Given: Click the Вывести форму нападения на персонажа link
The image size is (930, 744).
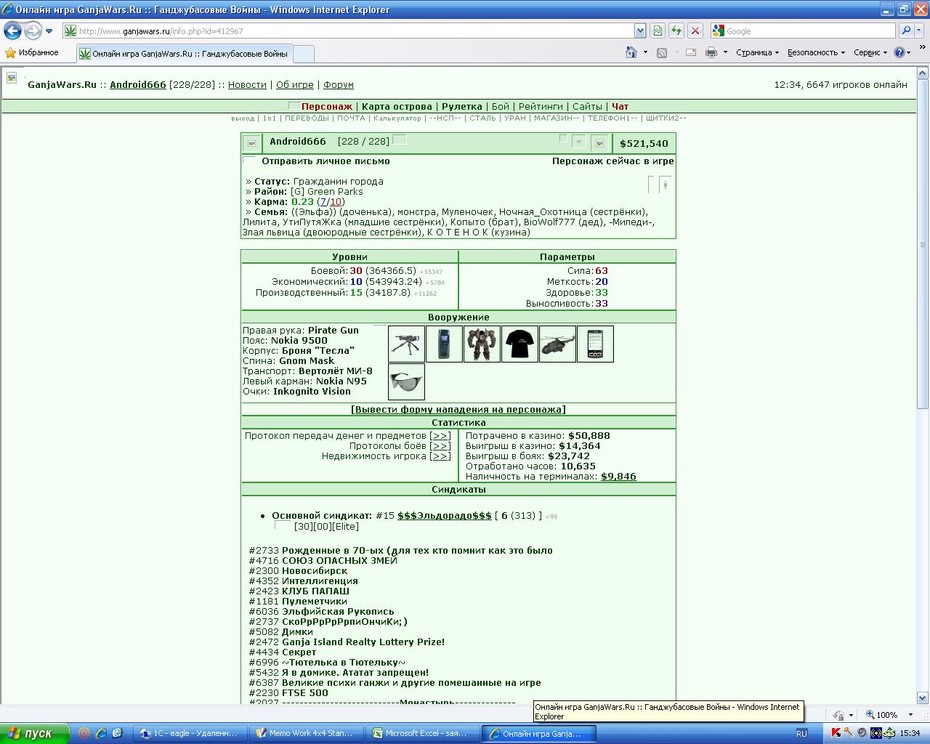Looking at the screenshot, I should [458, 409].
